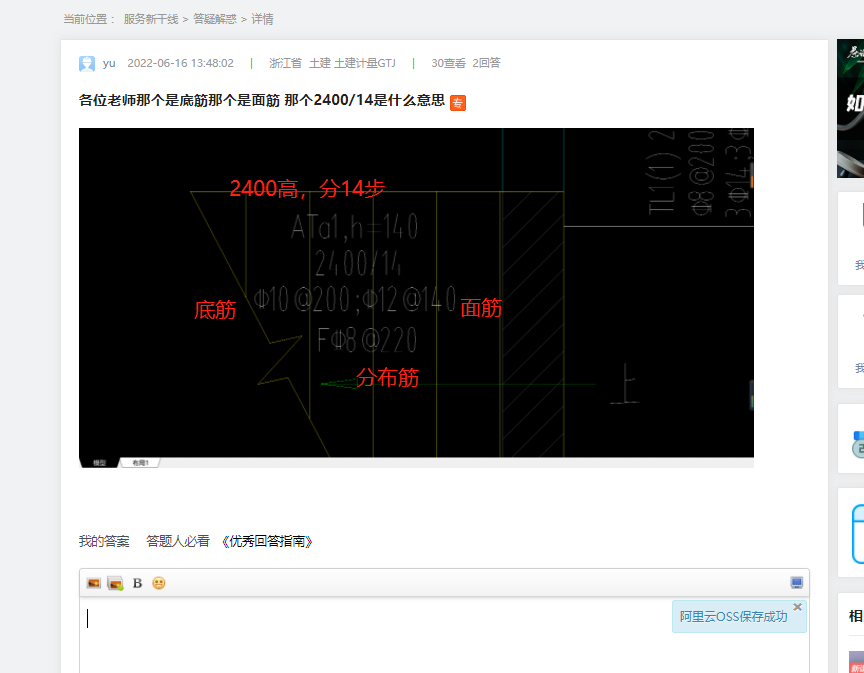This screenshot has width=864, height=673.
Task: Click the 30查看 count text
Action: (449, 63)
